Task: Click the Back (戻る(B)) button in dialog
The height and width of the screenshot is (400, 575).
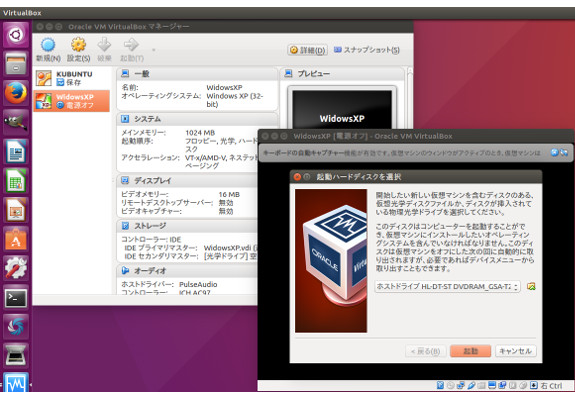Action: [x=425, y=351]
